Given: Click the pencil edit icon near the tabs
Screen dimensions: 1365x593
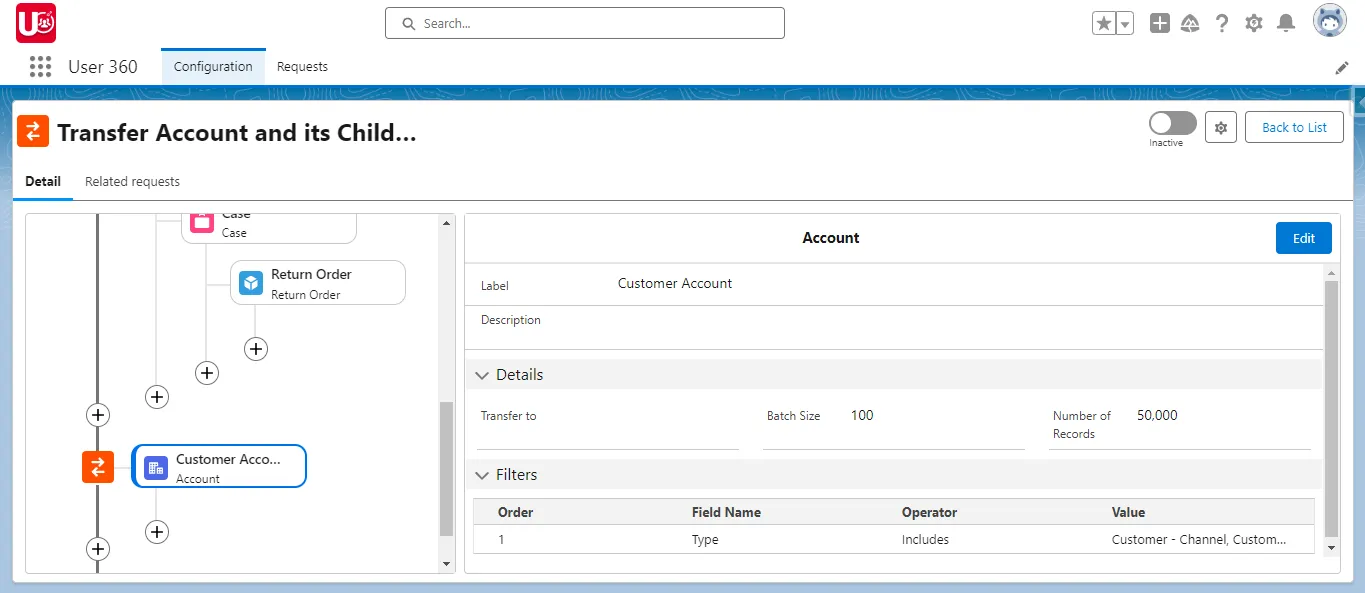Looking at the screenshot, I should click(x=1342, y=67).
